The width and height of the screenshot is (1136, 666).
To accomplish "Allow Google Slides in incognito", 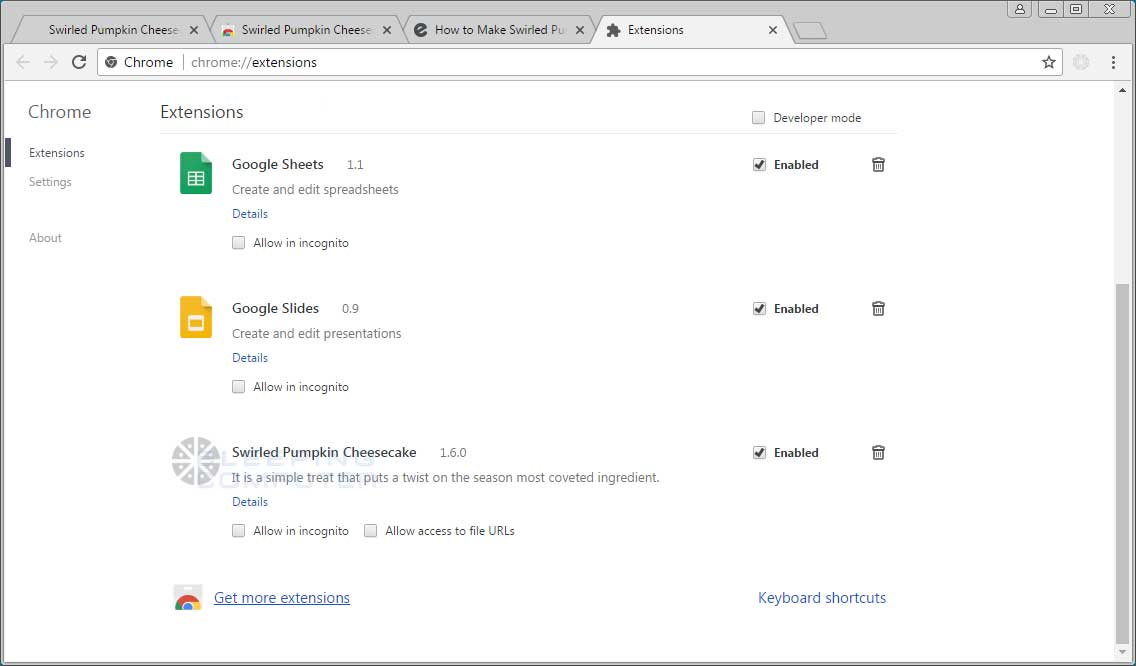I will [x=238, y=387].
